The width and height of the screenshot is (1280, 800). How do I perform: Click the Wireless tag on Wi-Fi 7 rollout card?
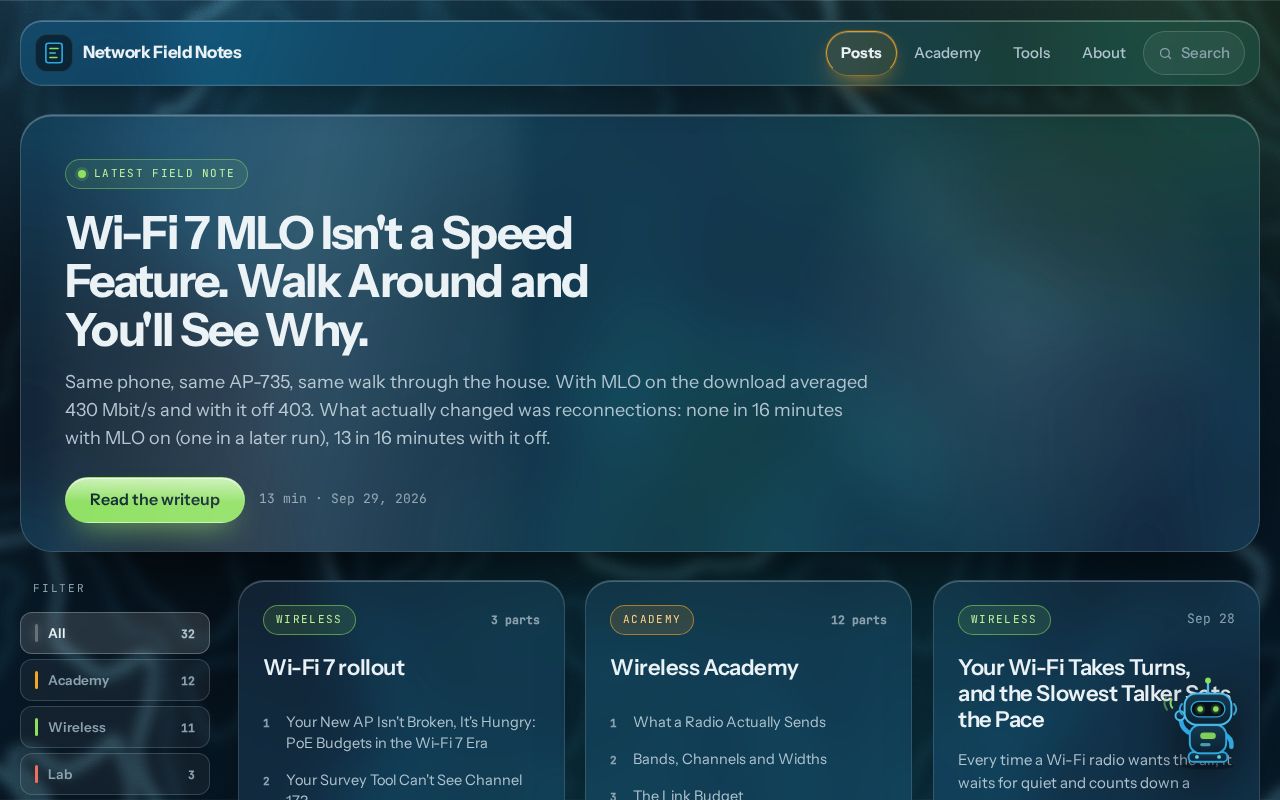coord(309,619)
